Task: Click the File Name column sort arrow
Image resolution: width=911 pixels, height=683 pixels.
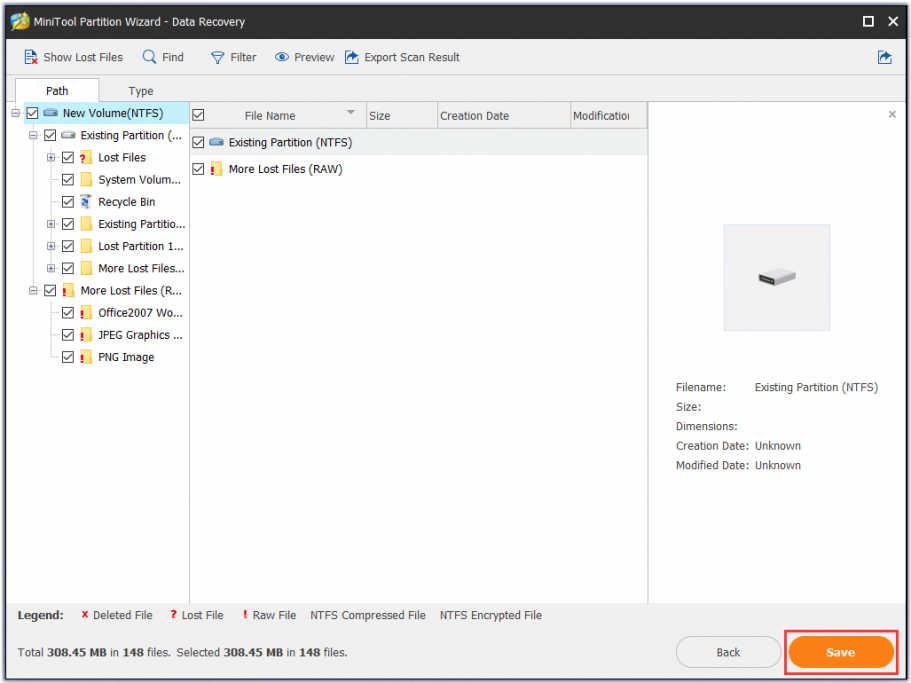Action: tap(350, 112)
